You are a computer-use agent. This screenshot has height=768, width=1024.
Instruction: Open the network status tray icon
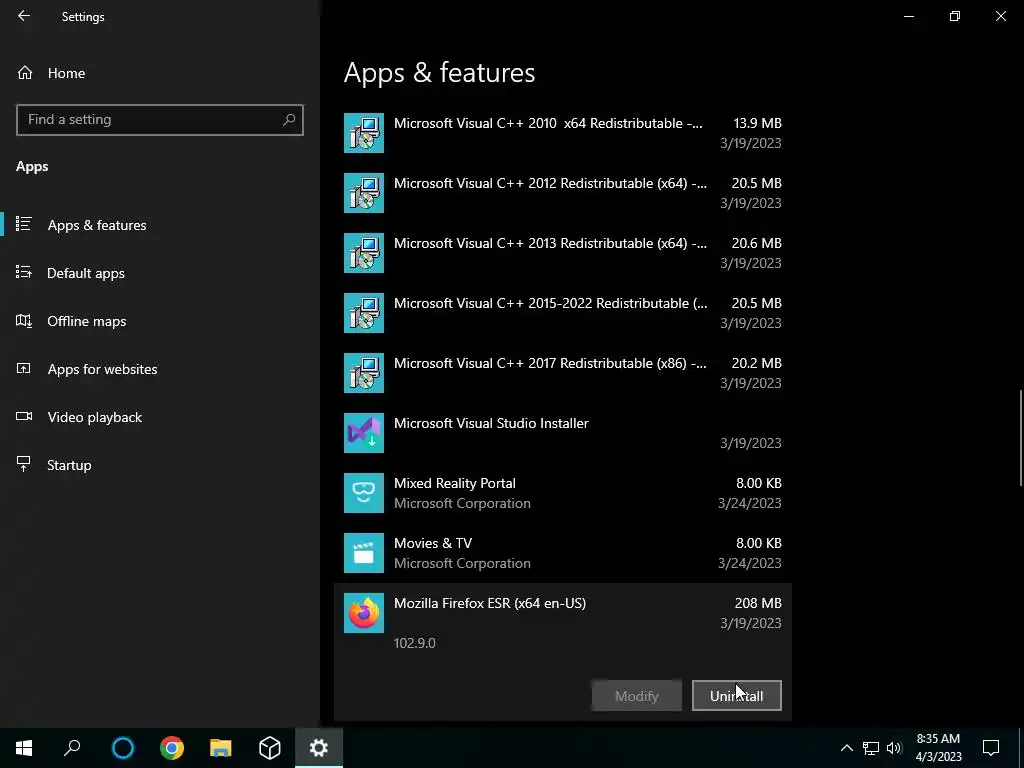(871, 748)
